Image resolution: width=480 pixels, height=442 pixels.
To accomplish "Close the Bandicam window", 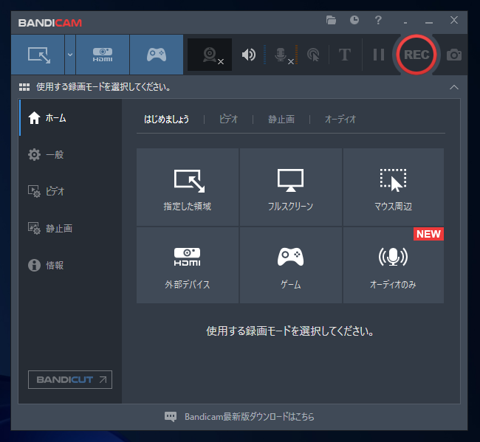I will click(x=454, y=20).
